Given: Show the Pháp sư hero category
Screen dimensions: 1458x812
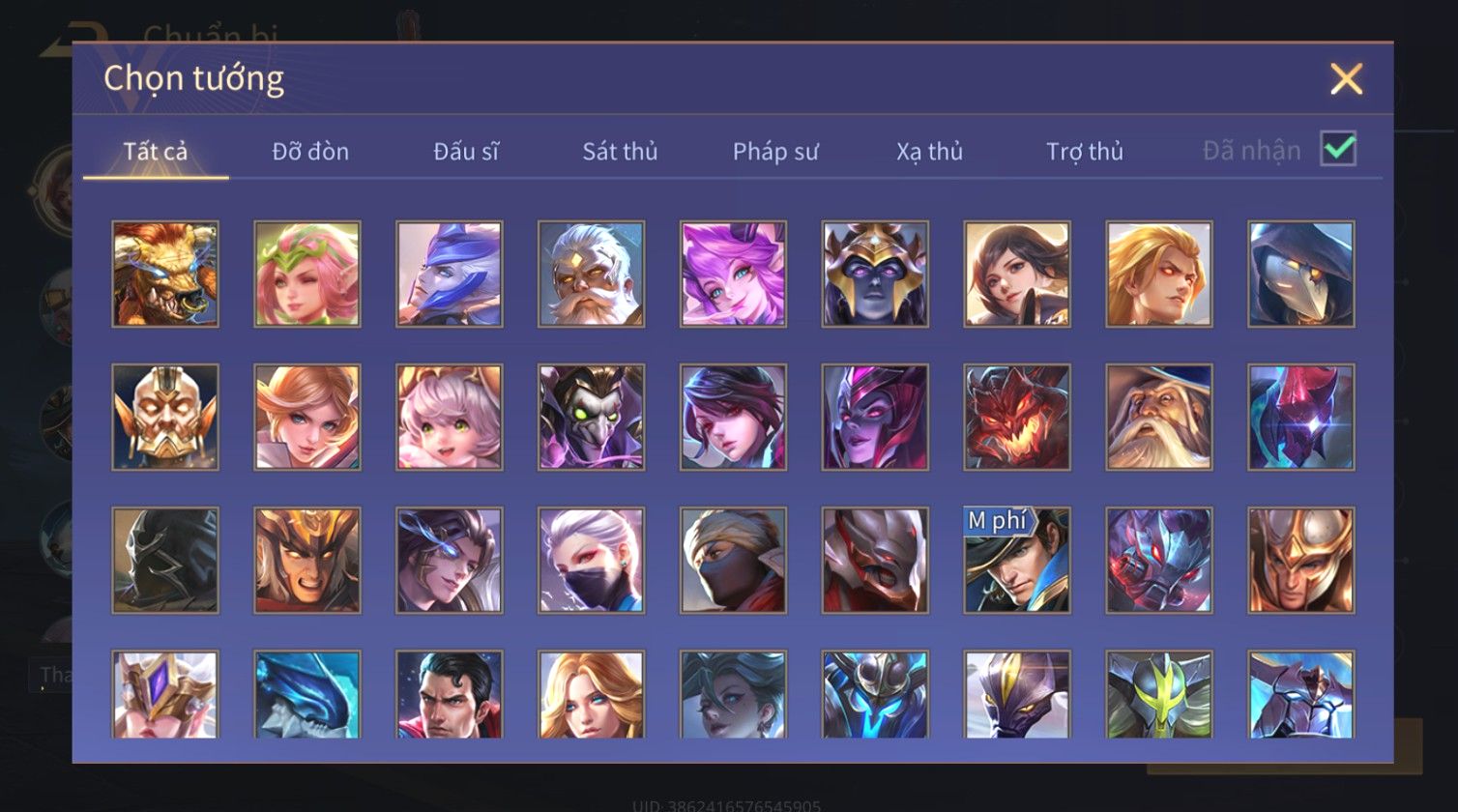Looking at the screenshot, I should point(775,152).
